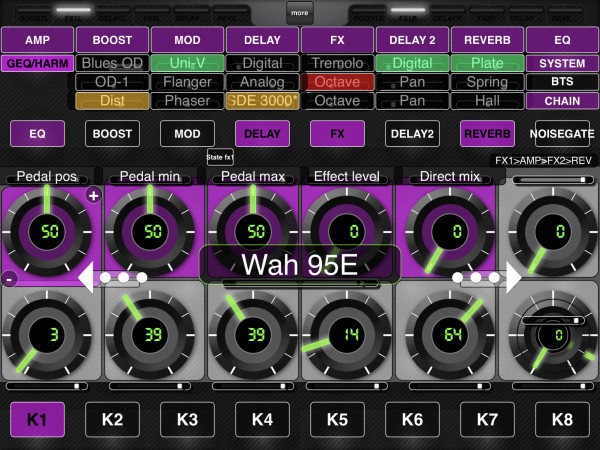Click the Pedal pos knob showing 50
The image size is (600, 450).
pos(47,232)
